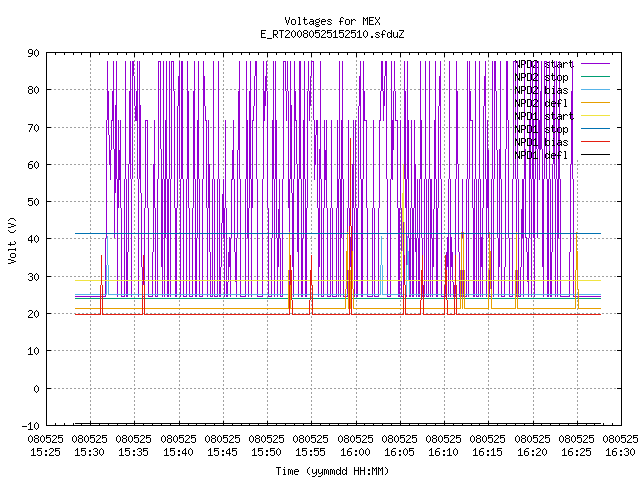Click the x-axis time label 15:50
This screenshot has width=640, height=480.
(267, 452)
